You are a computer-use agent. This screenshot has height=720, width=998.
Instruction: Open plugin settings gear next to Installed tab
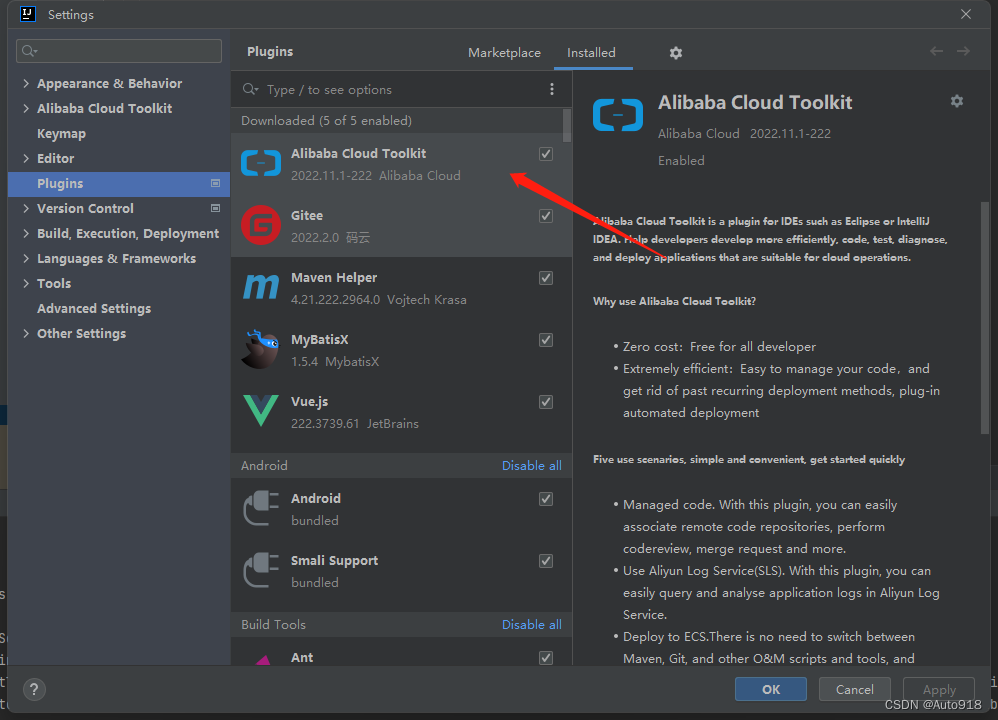(675, 52)
